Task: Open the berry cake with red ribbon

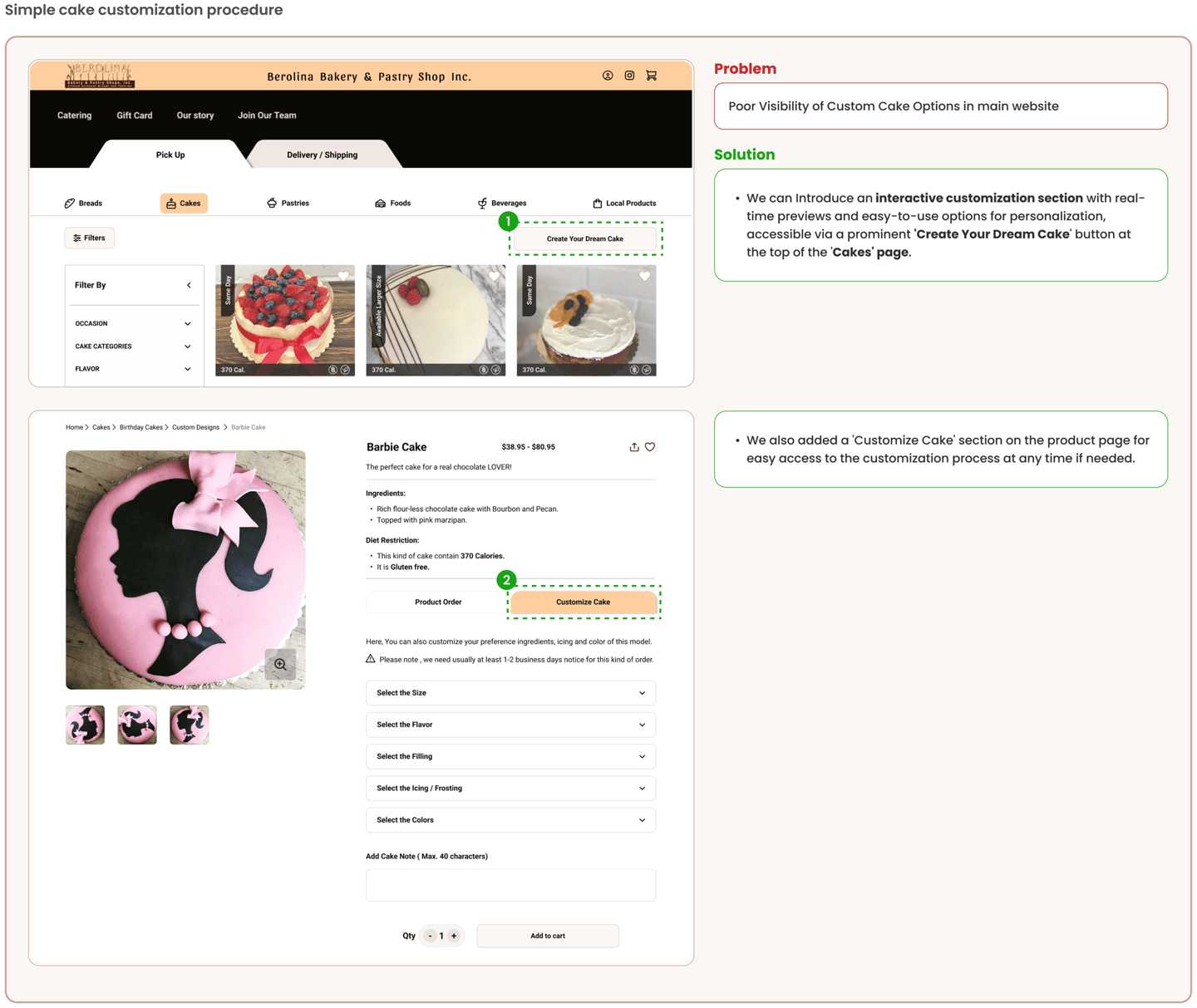Action: click(x=285, y=320)
